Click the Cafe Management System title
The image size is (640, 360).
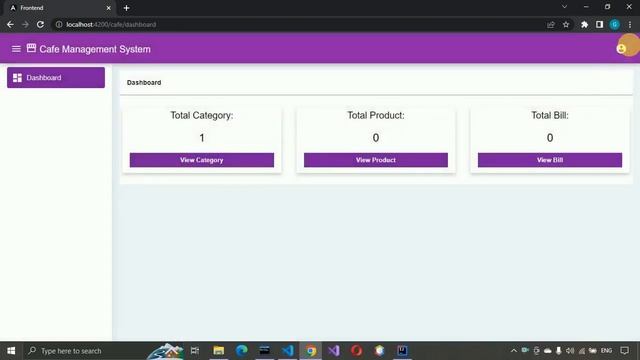click(95, 49)
